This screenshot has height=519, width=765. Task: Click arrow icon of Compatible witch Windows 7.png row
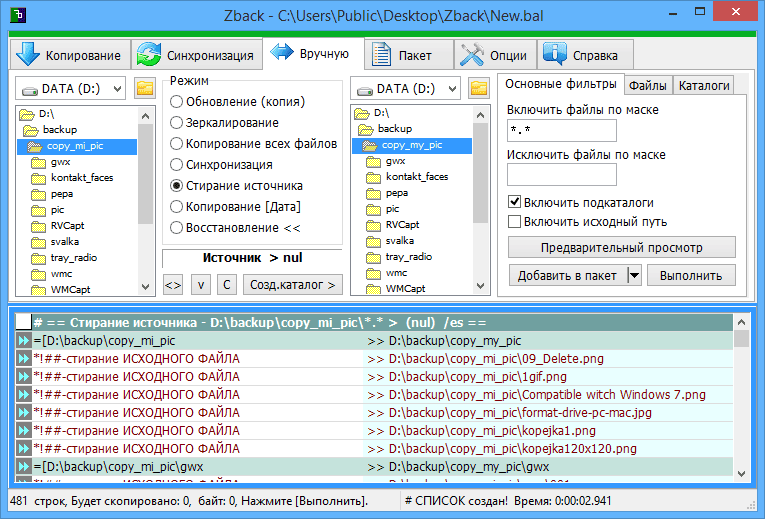[23, 395]
